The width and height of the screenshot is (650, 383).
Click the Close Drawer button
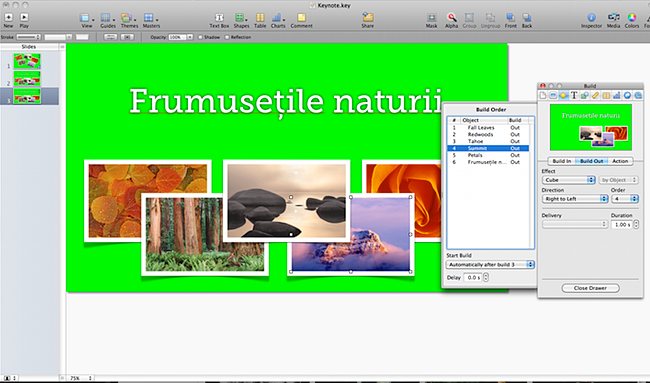tap(590, 288)
